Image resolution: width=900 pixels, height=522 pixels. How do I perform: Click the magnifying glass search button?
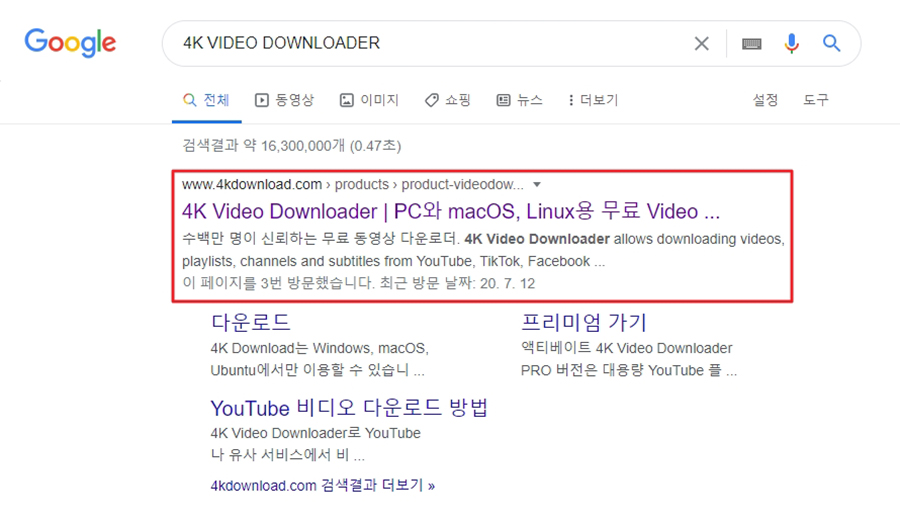(831, 43)
